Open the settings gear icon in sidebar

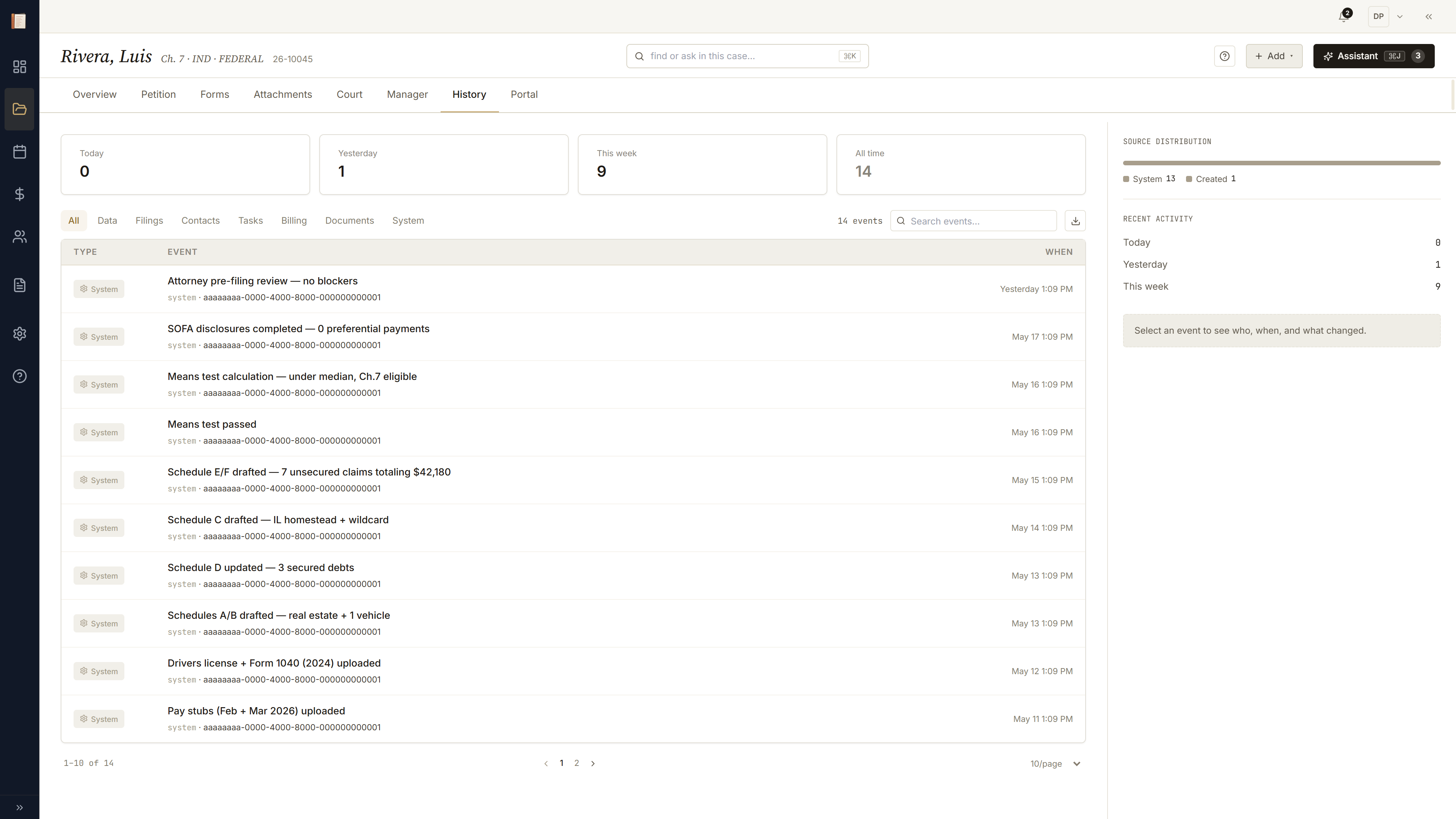tap(19, 334)
